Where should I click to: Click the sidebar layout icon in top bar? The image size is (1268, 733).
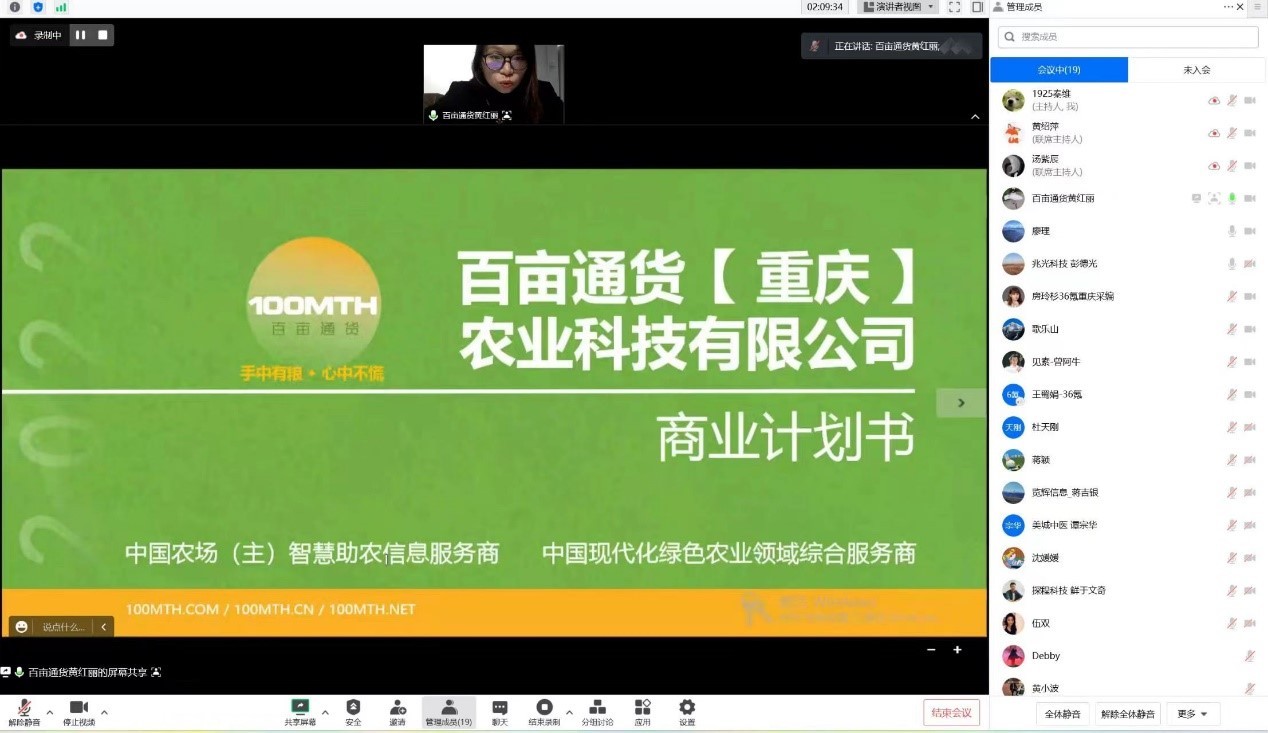pos(977,7)
